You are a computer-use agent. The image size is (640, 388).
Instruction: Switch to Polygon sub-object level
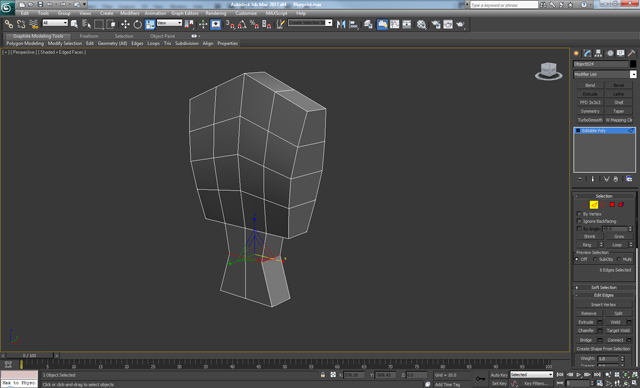(612, 204)
